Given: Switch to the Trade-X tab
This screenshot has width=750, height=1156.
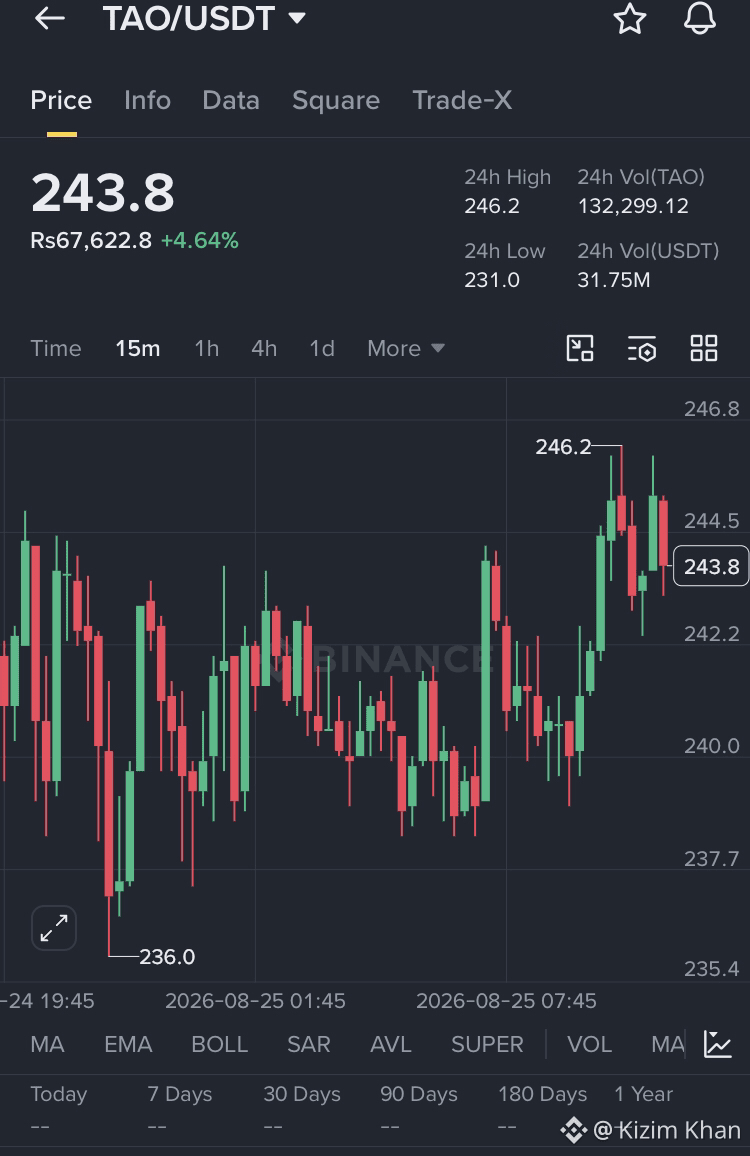Looking at the screenshot, I should (x=462, y=100).
